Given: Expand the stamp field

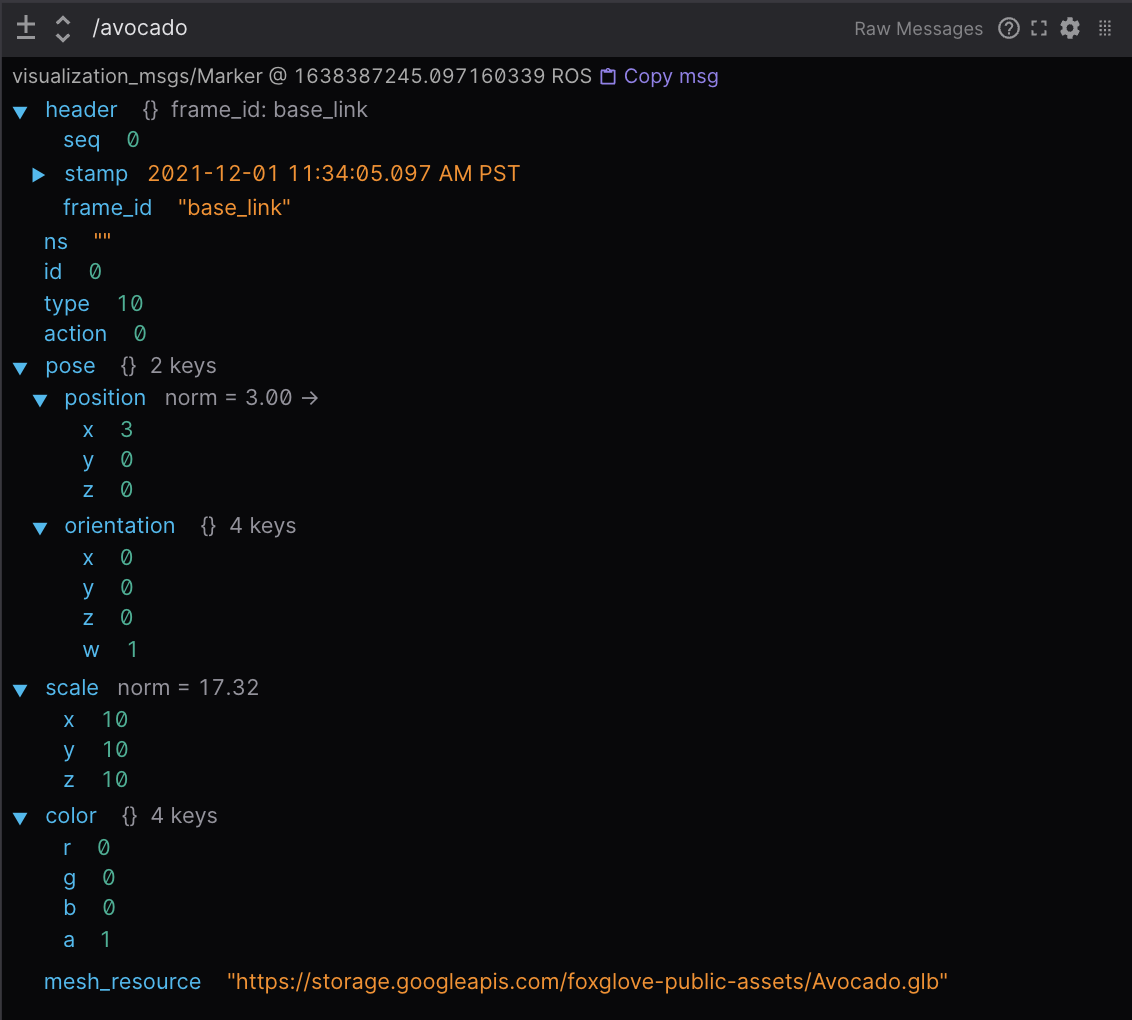Looking at the screenshot, I should (39, 175).
